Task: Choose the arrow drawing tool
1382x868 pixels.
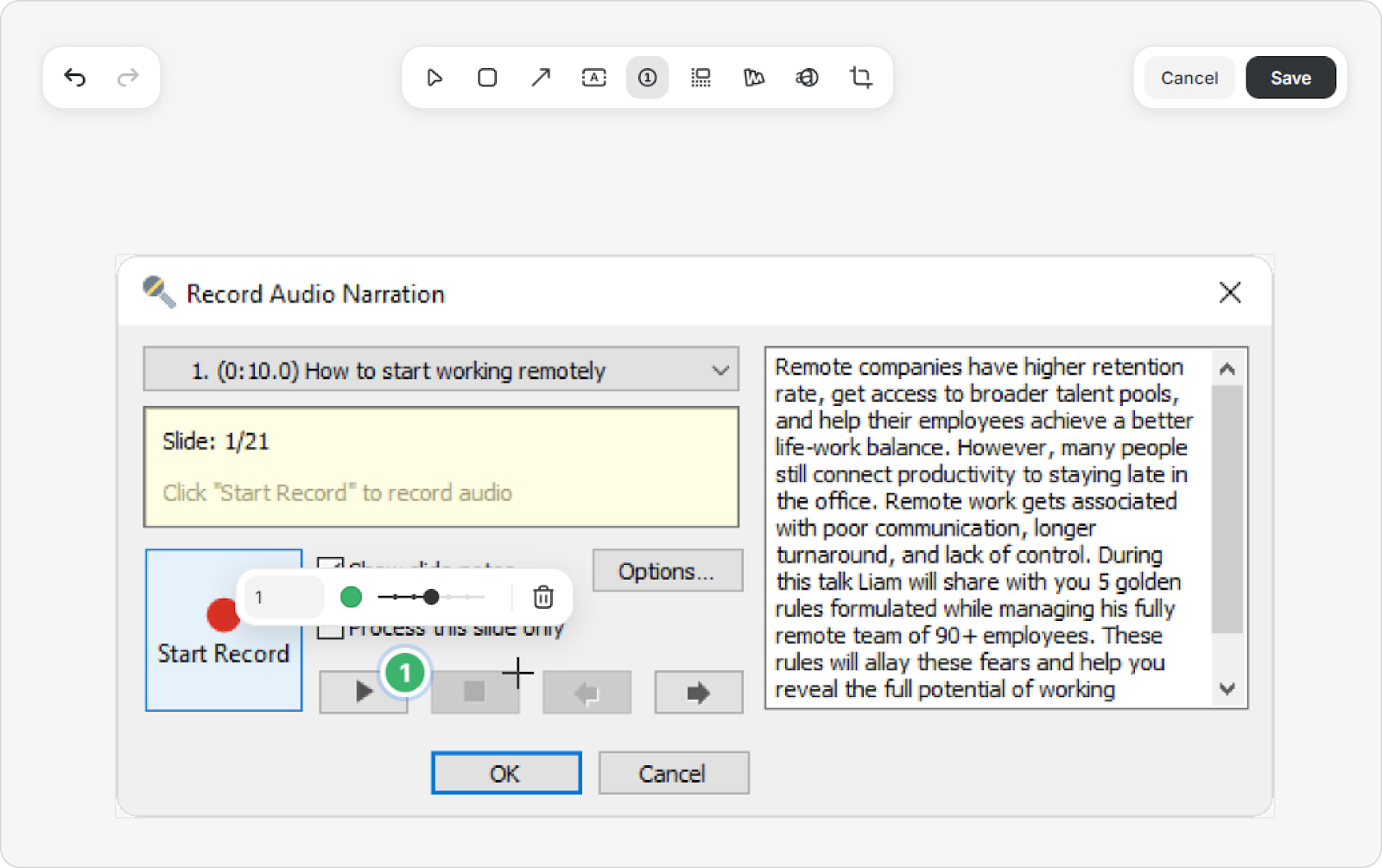Action: 541,78
